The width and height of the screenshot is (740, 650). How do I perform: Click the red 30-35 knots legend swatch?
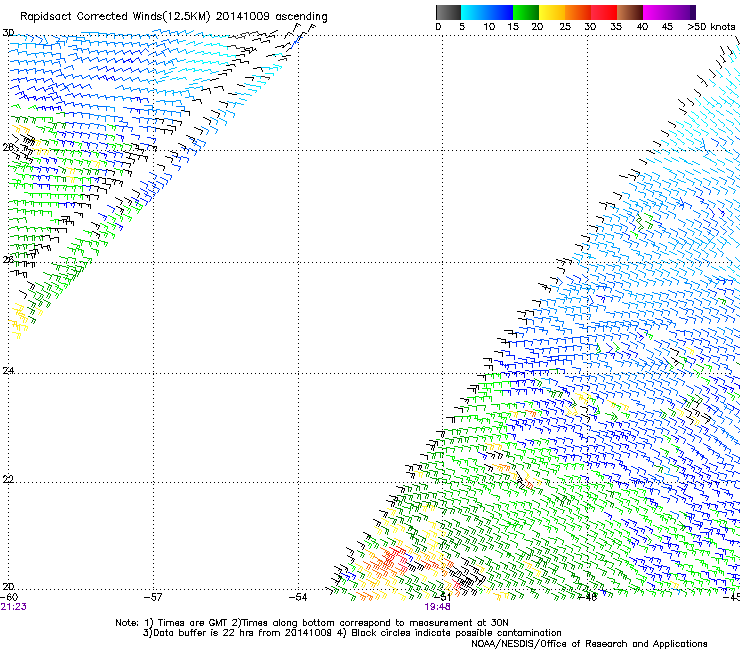click(604, 12)
